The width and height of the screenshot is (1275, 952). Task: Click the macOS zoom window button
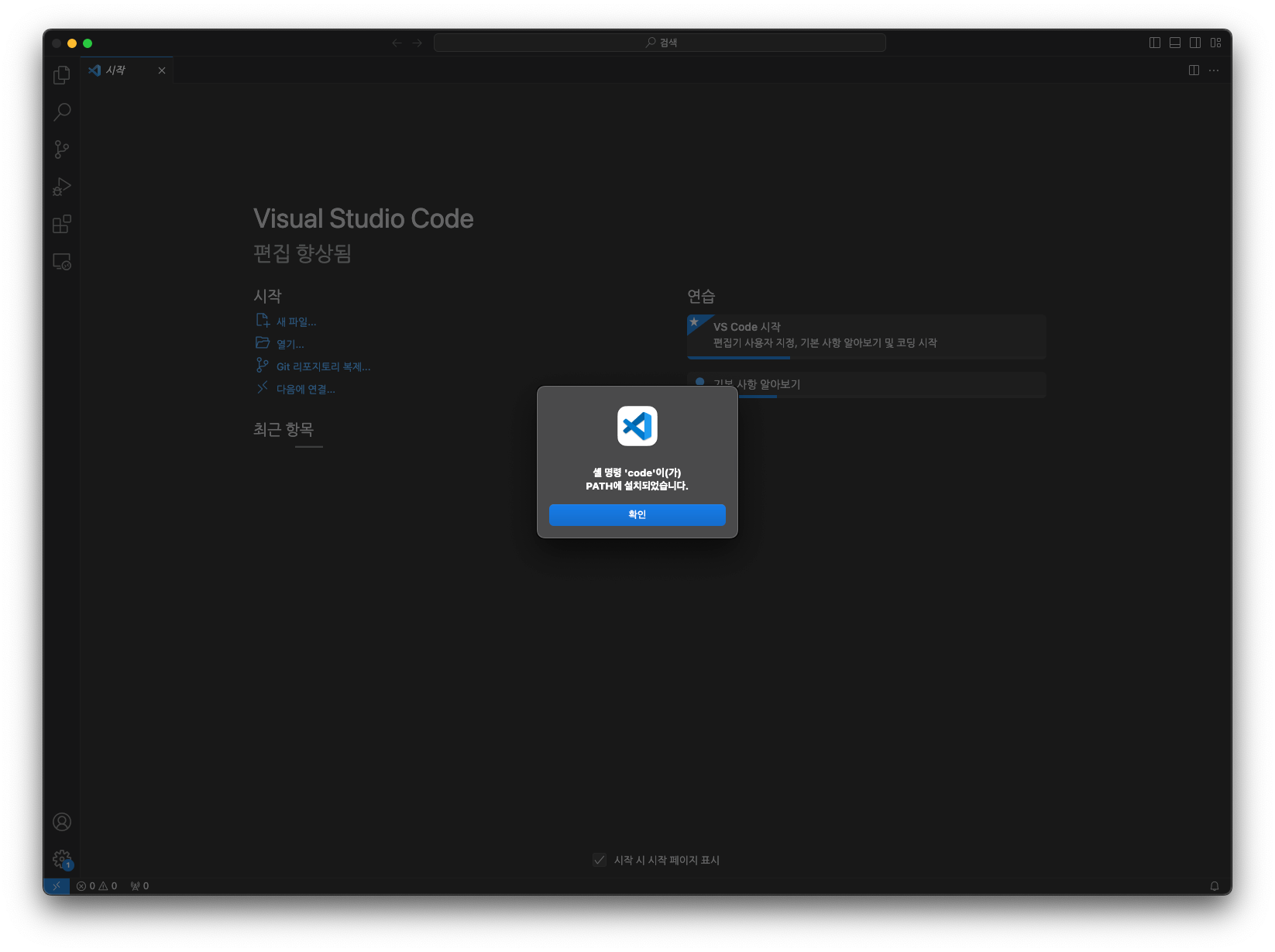[88, 43]
